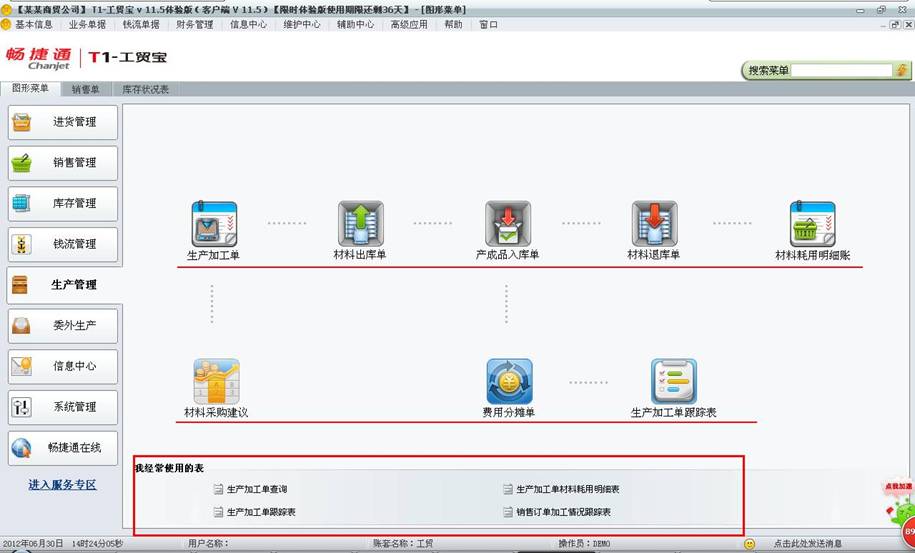Image resolution: width=915 pixels, height=553 pixels.
Task: Open the 材料出库单 icon
Action: (x=361, y=224)
